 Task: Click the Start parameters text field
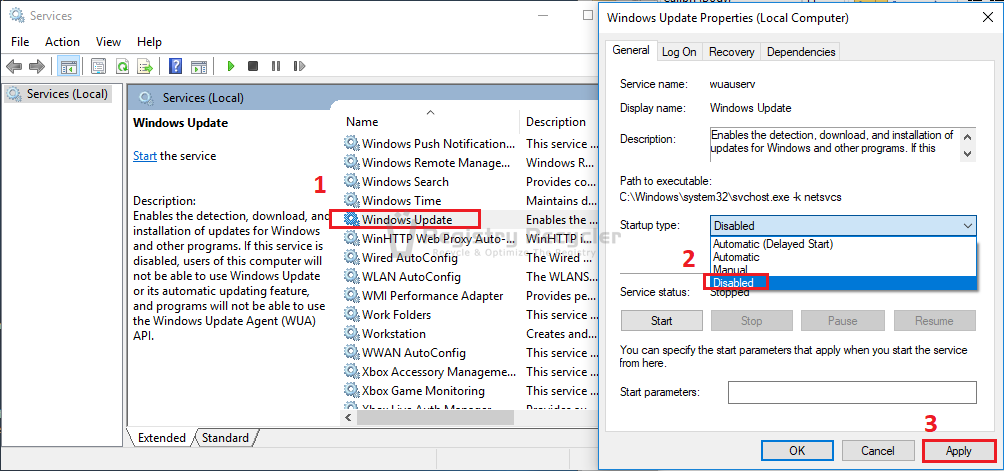click(852, 392)
